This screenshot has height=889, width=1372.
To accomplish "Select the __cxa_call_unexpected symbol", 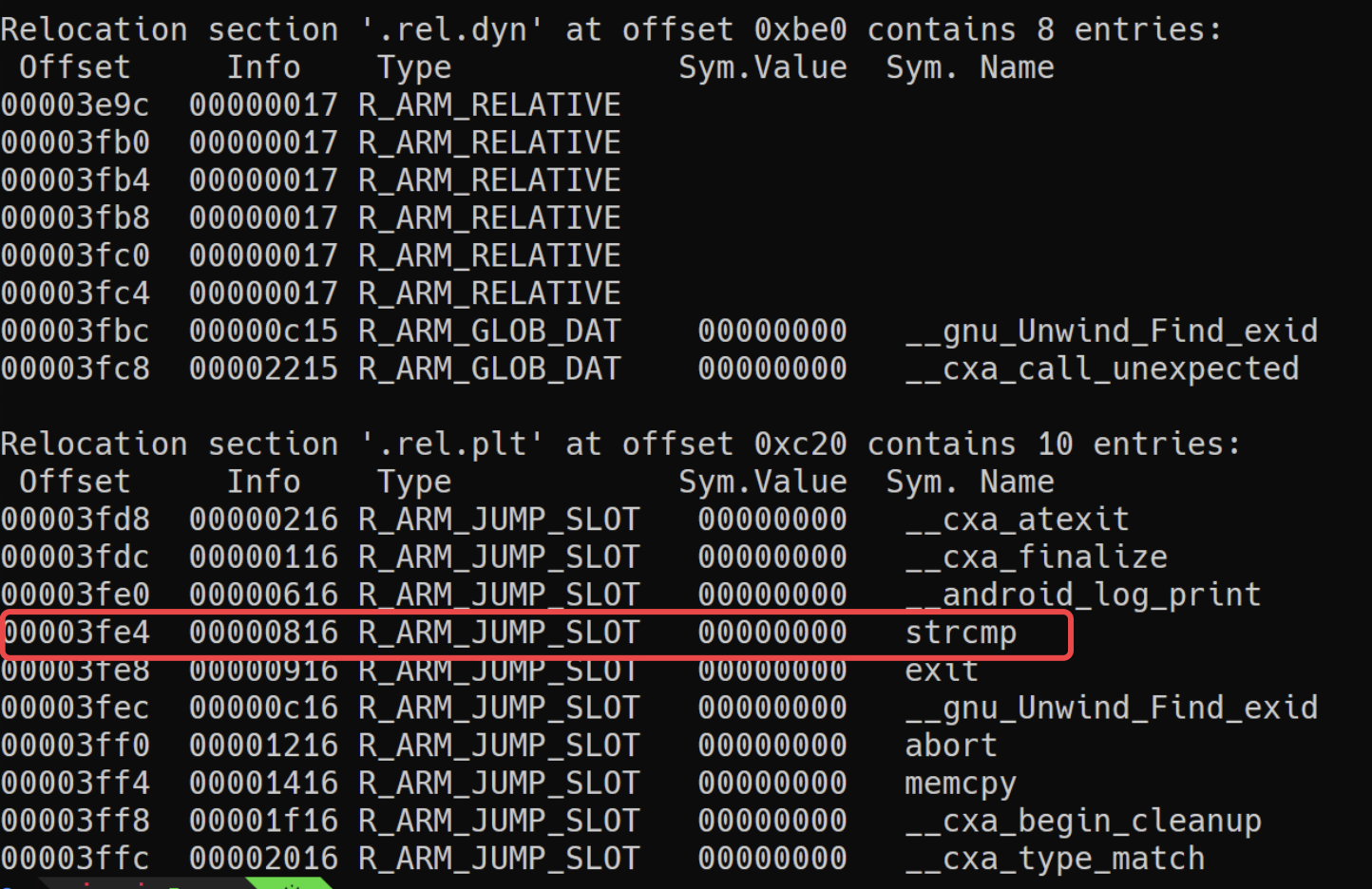I will [1102, 369].
